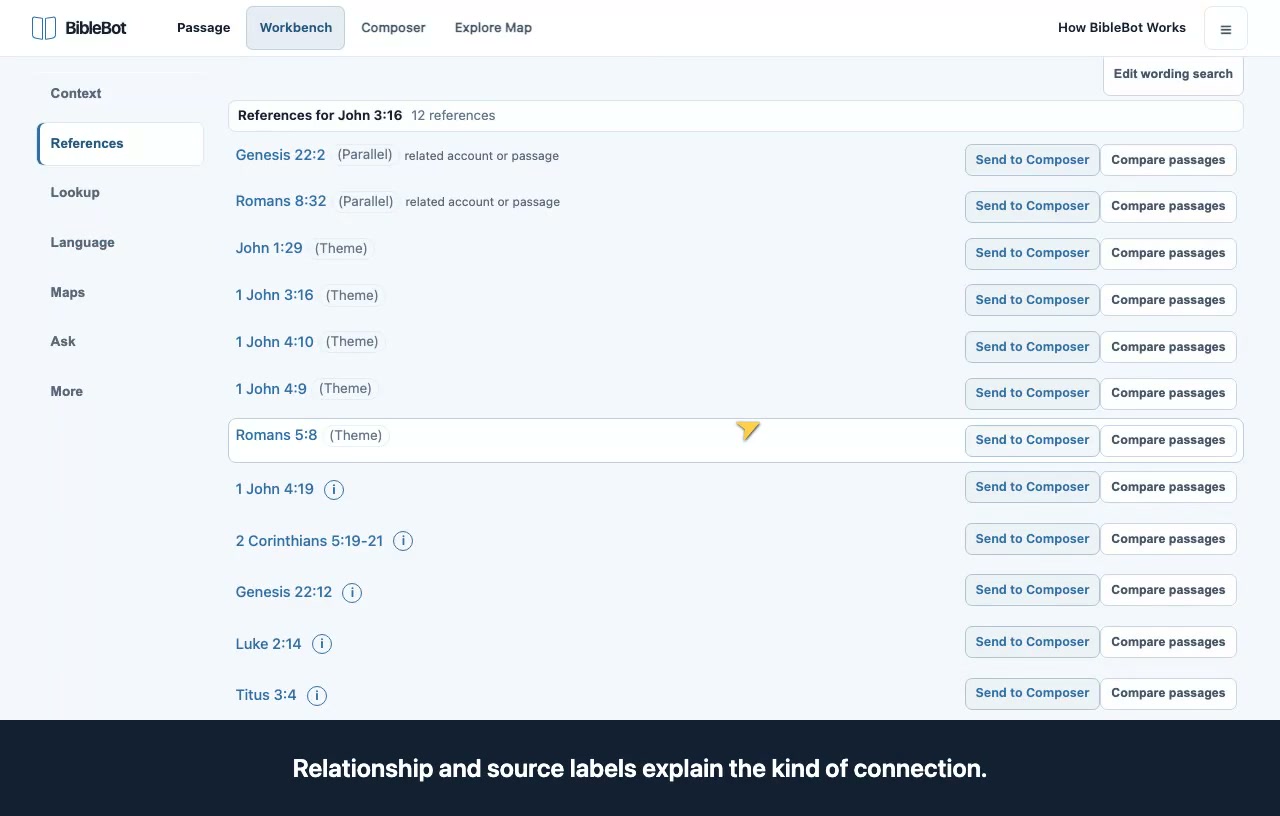The width and height of the screenshot is (1280, 816).
Task: Send Genesis 22:12 to Composer
Action: pos(1032,590)
